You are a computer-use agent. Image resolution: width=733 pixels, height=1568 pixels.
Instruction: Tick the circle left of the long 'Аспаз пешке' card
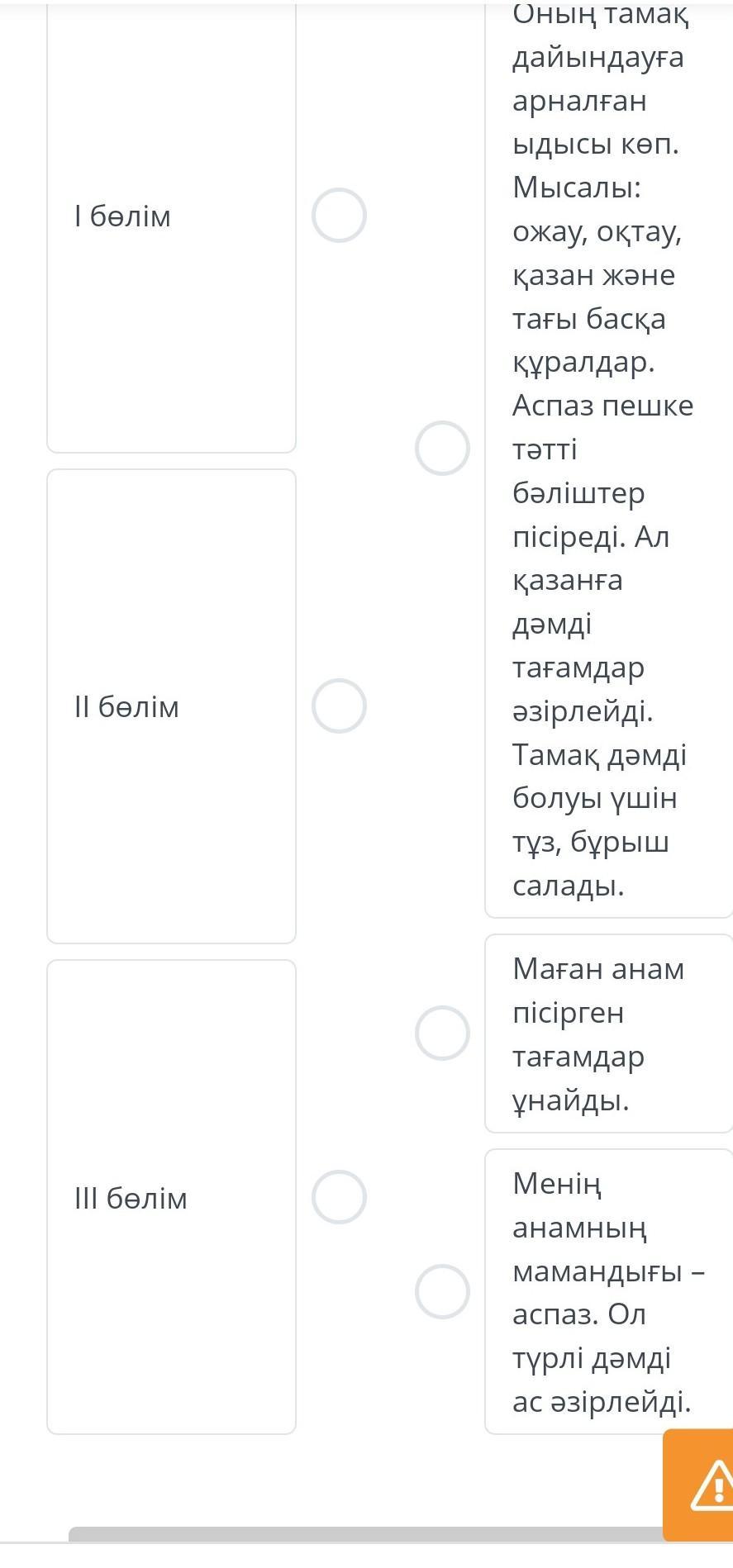(x=442, y=448)
